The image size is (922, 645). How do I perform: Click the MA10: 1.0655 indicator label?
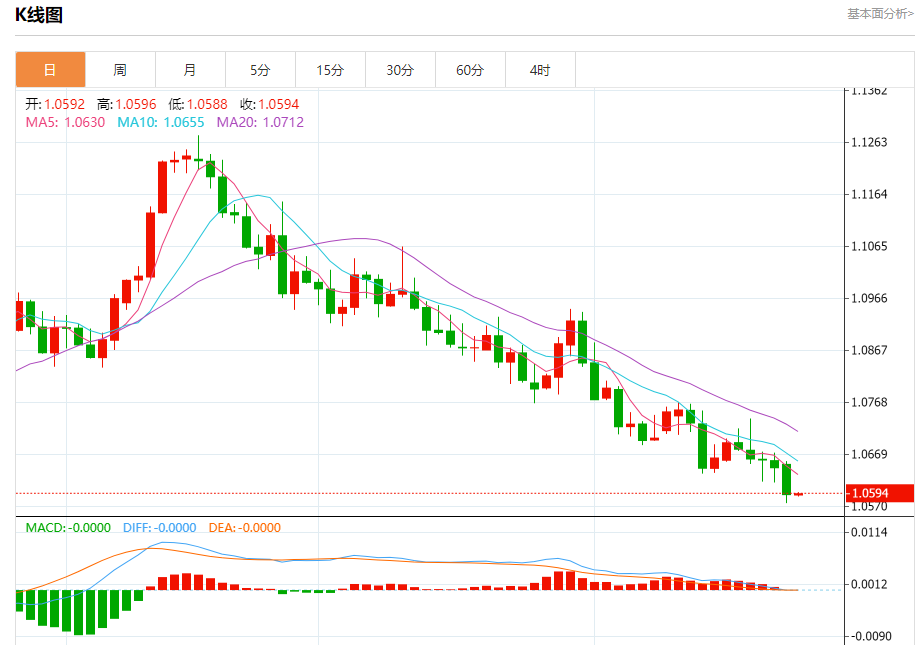(161, 122)
